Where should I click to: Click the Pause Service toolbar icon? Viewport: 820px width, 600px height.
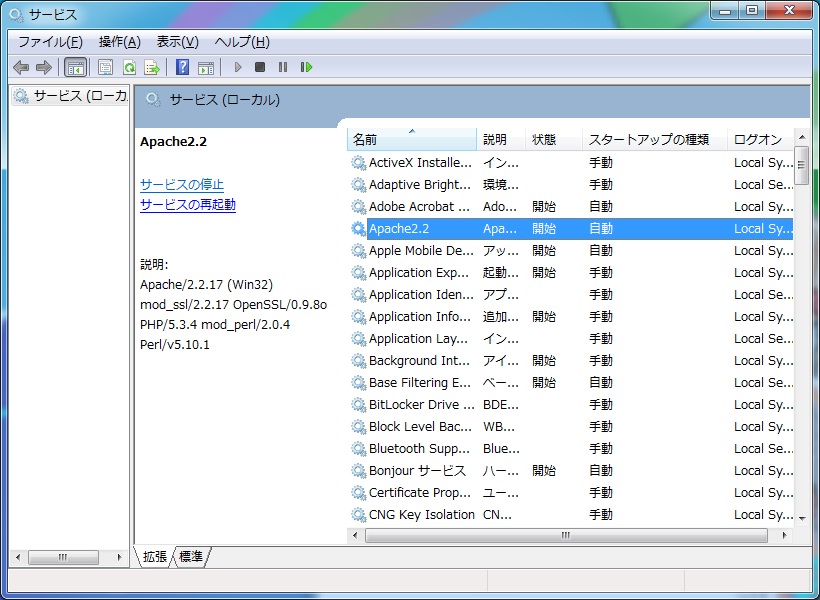283,67
